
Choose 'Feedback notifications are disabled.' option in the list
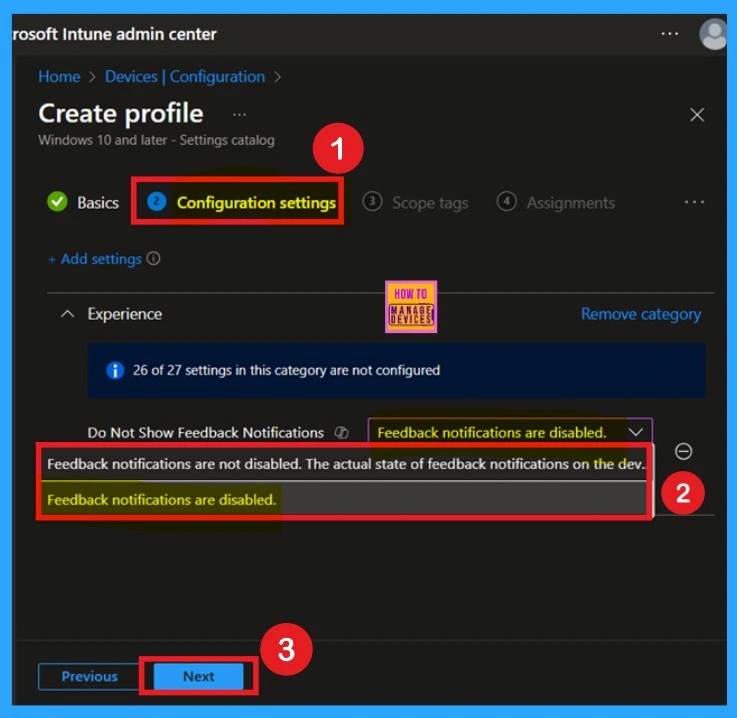point(344,499)
